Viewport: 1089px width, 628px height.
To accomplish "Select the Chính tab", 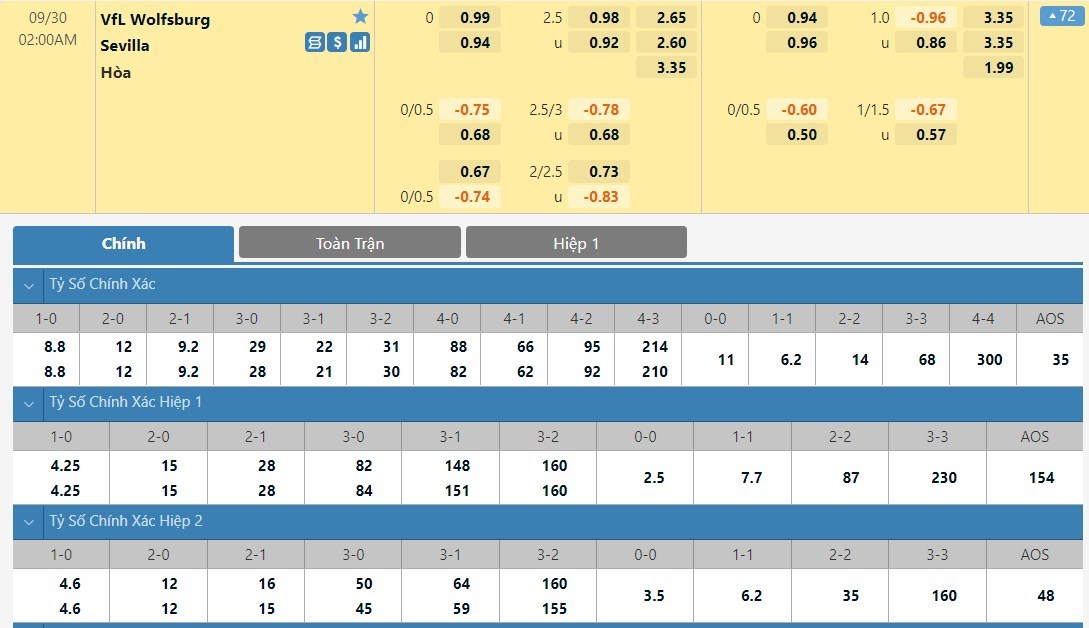I will [124, 243].
